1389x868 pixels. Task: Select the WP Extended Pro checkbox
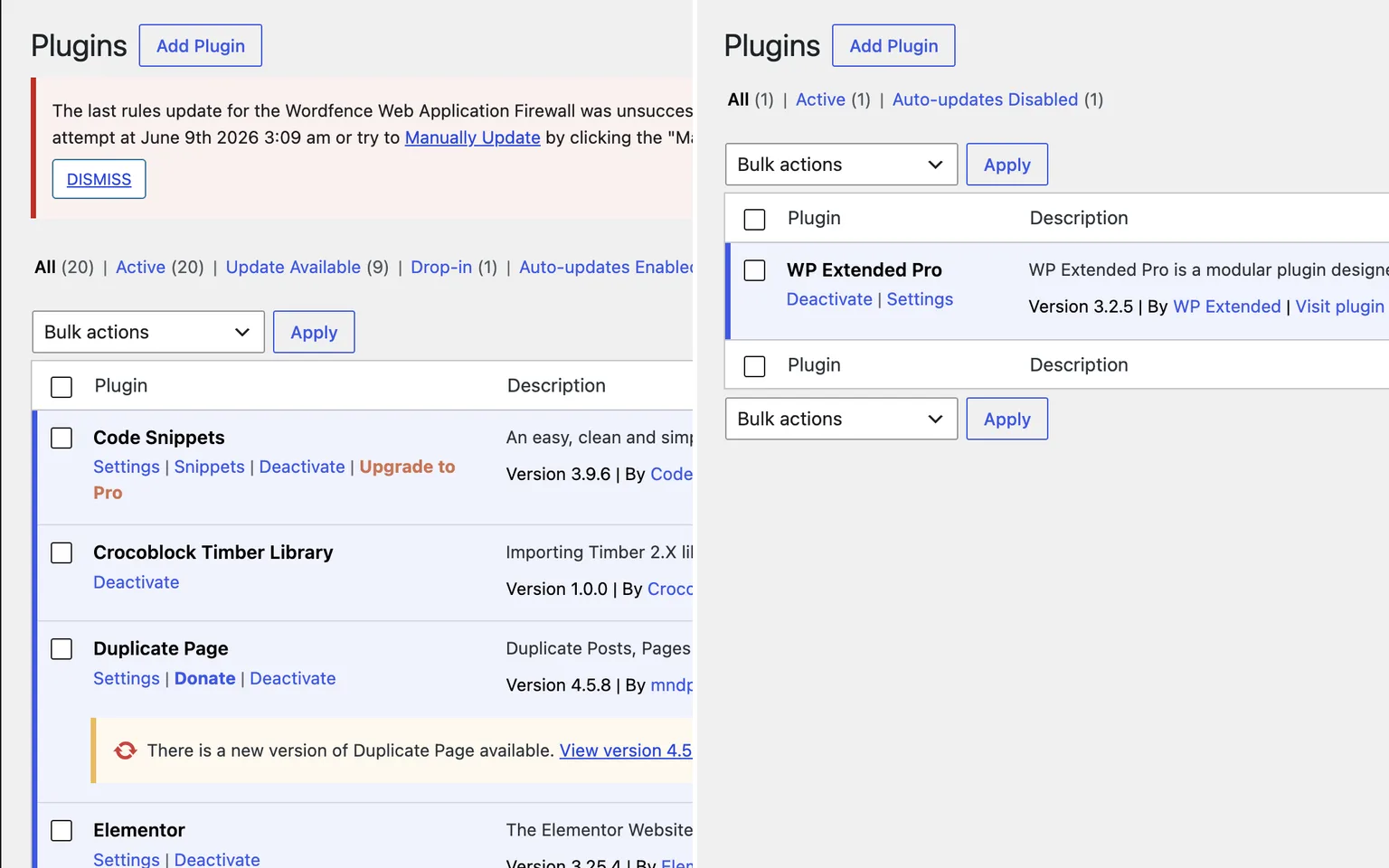(754, 270)
